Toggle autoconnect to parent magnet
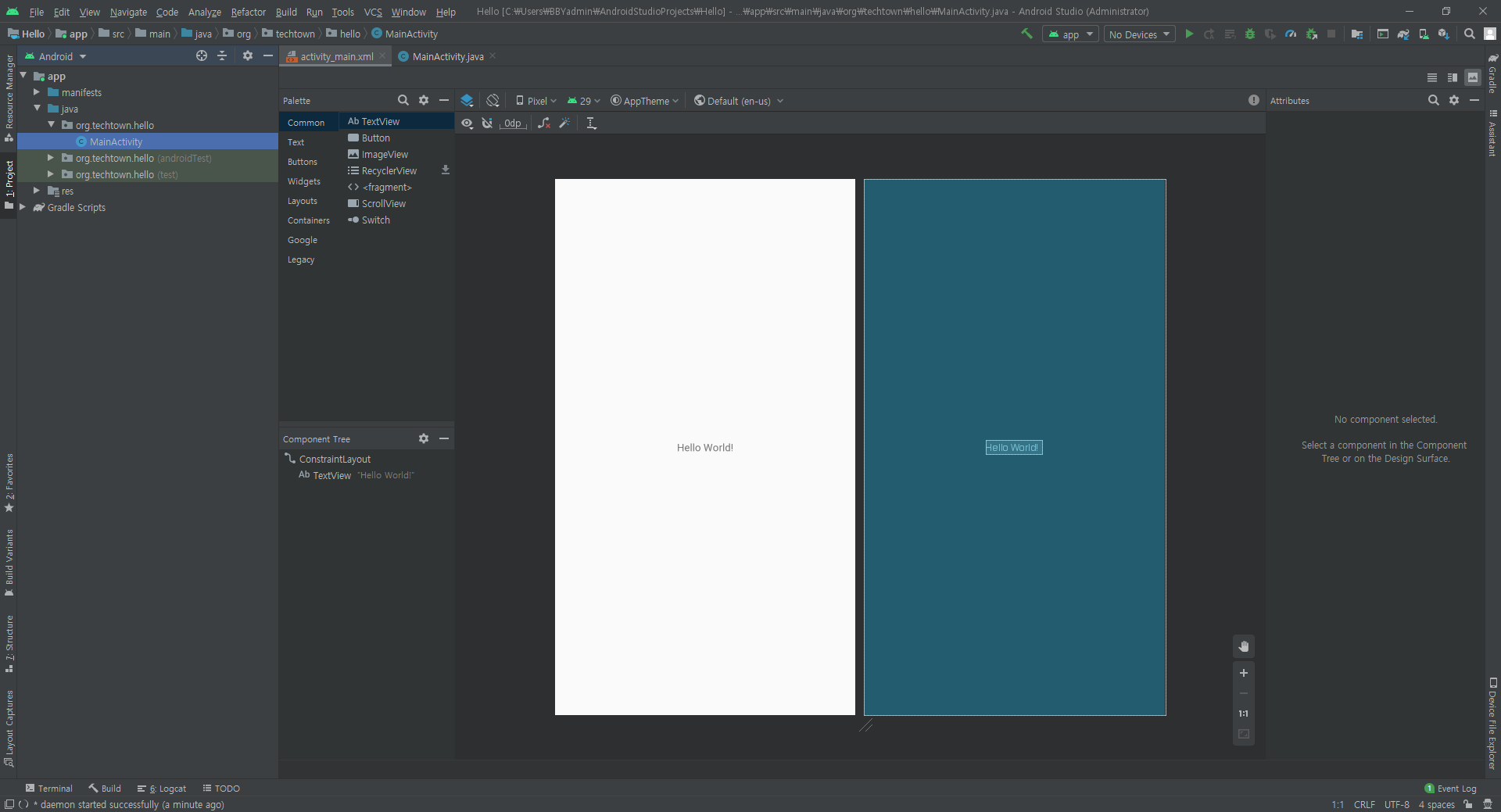 (487, 123)
